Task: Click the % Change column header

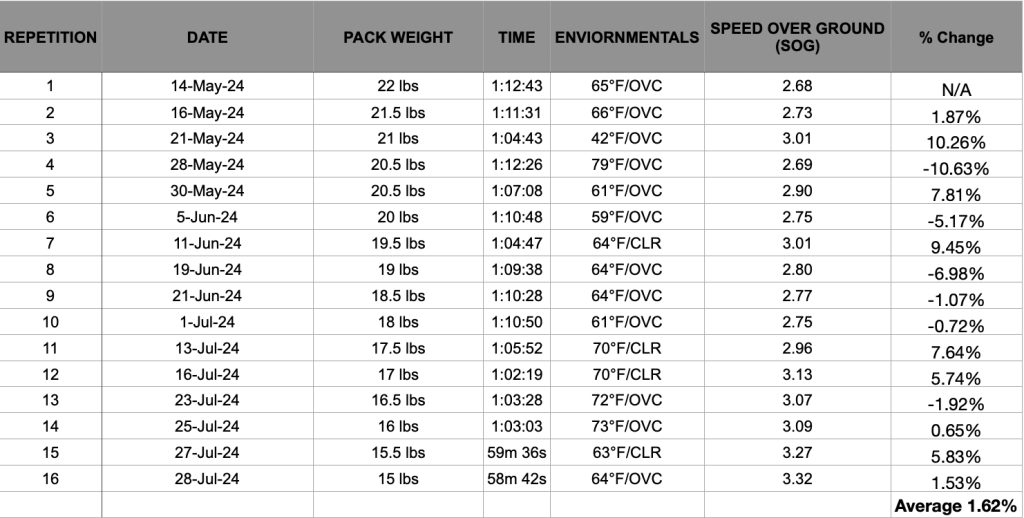Action: pos(956,37)
